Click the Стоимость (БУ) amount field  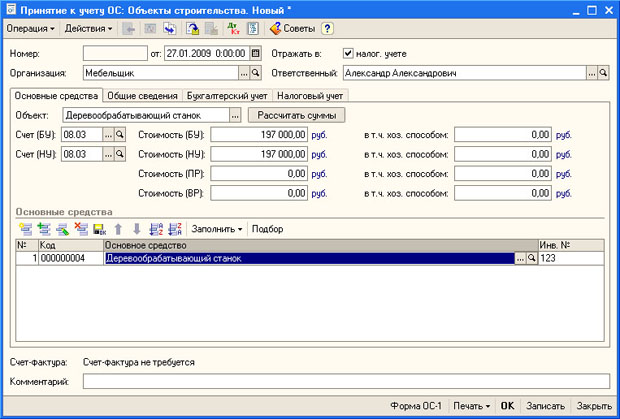259,135
